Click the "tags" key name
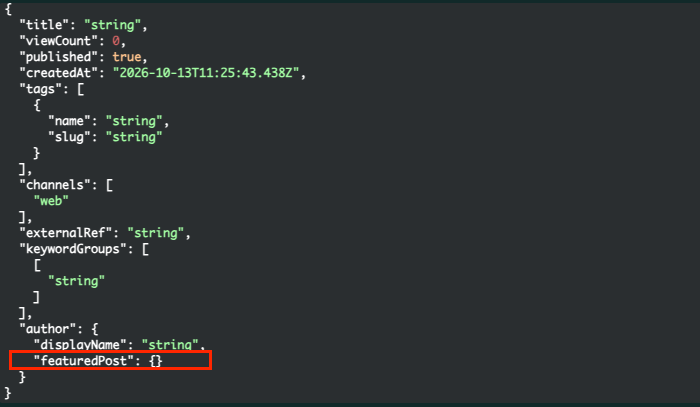This screenshot has width=700, height=407. (x=41, y=89)
